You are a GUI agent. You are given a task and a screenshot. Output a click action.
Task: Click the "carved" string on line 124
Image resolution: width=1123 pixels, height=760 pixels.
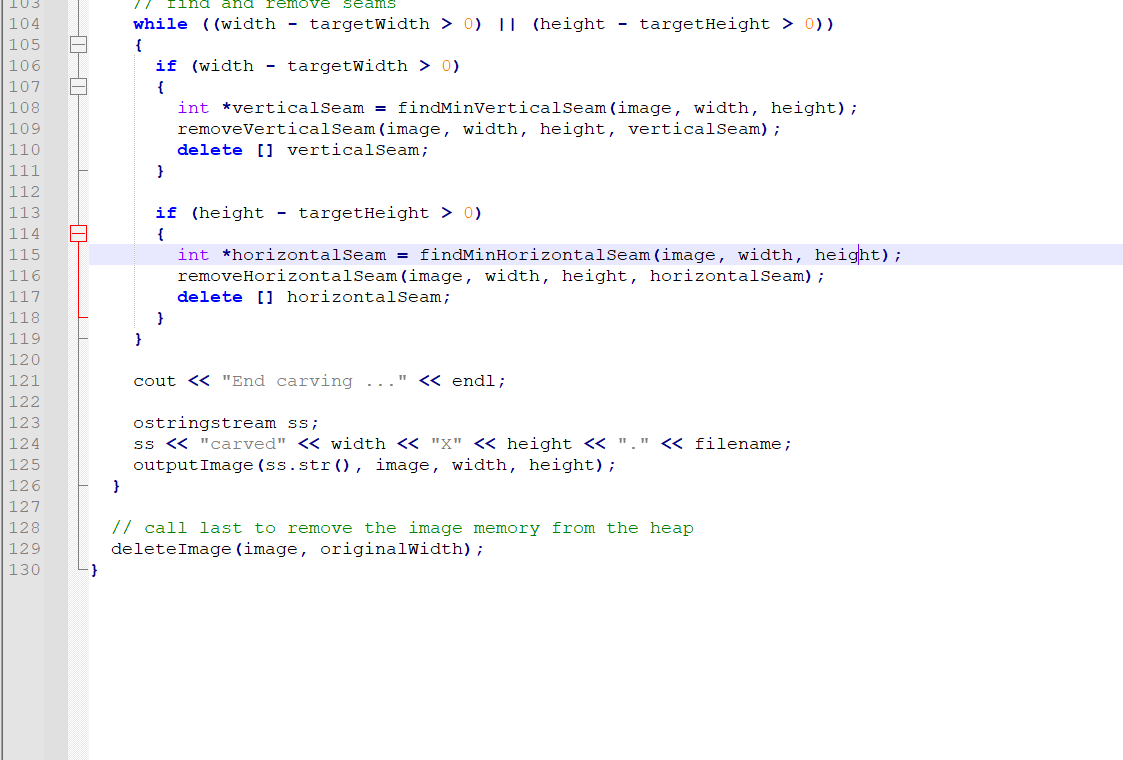(x=243, y=444)
